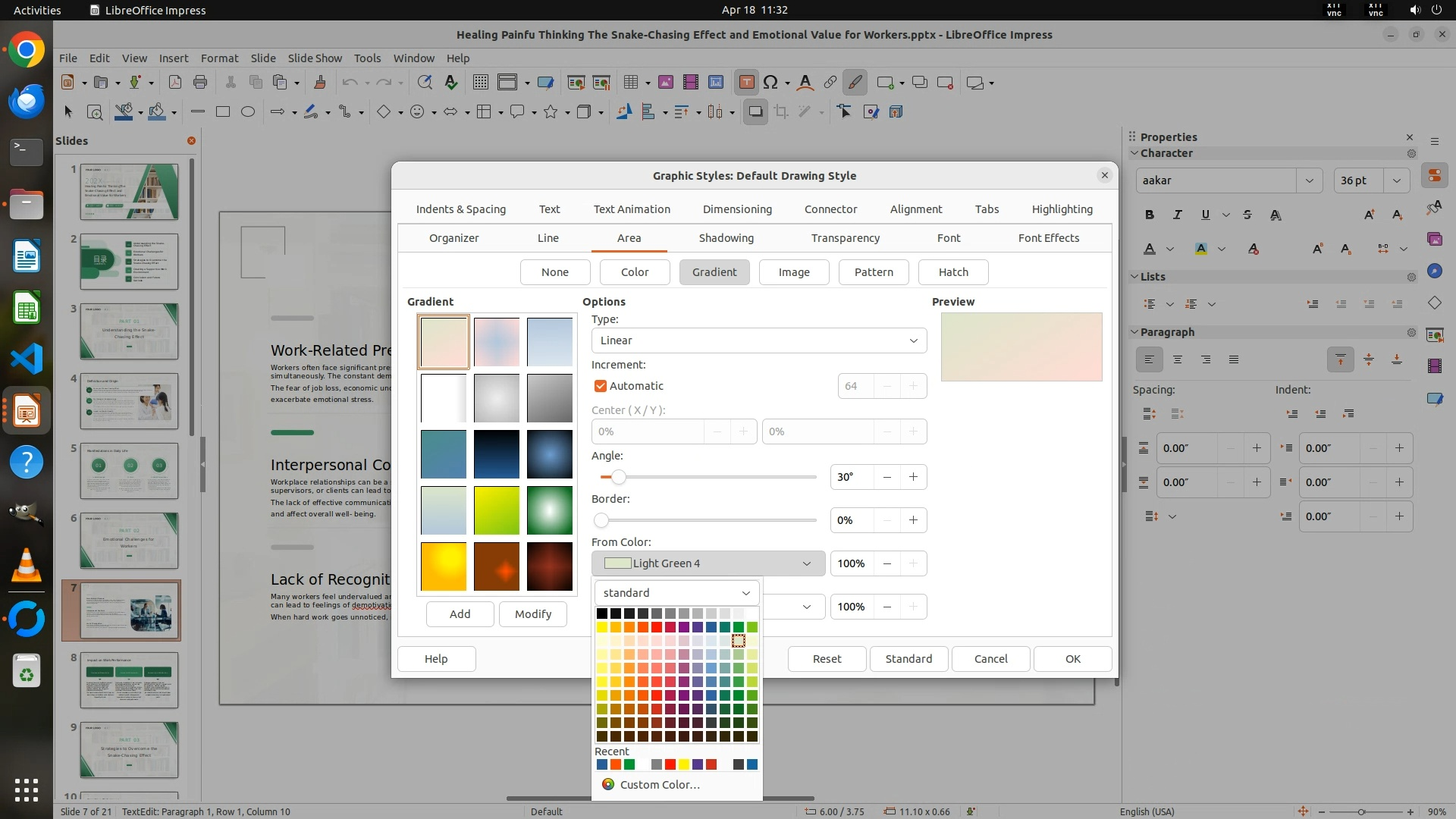Image resolution: width=1456 pixels, height=819 pixels.
Task: Open the standard palette dropdown
Action: coord(676,593)
